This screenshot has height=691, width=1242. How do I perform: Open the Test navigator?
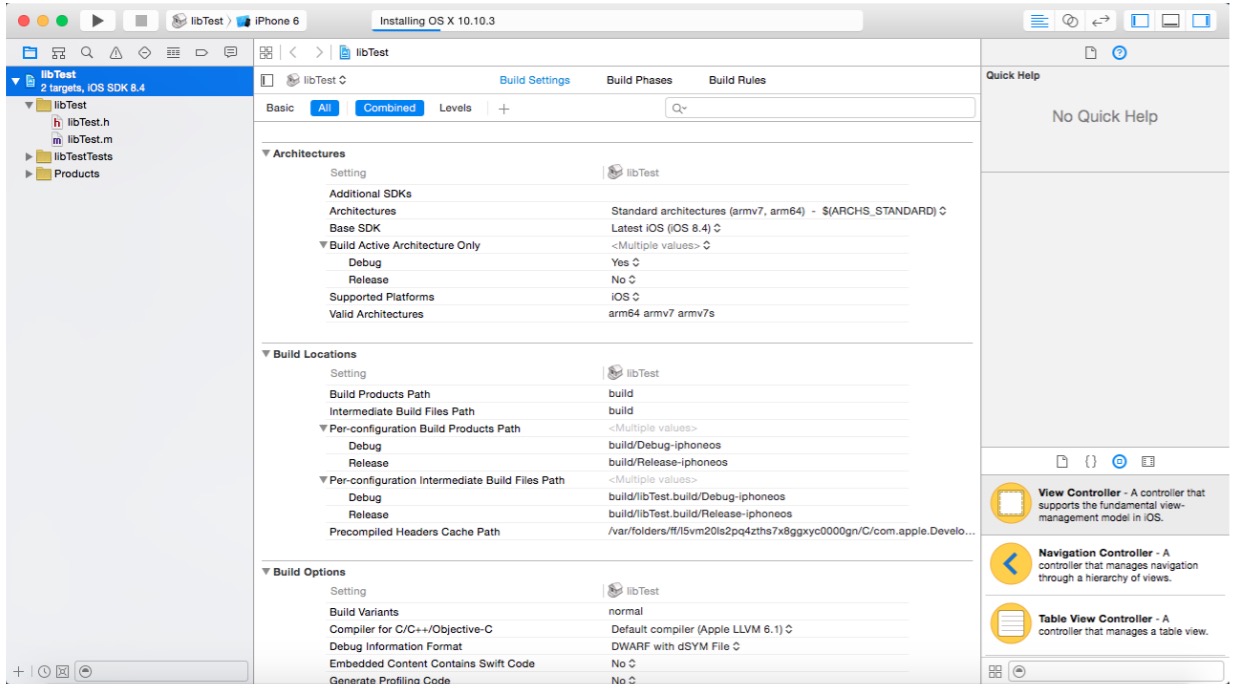(144, 52)
